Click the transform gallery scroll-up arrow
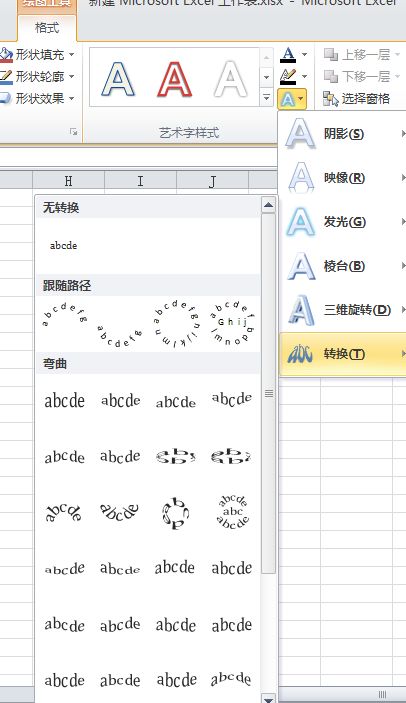406x703 pixels. (x=268, y=205)
